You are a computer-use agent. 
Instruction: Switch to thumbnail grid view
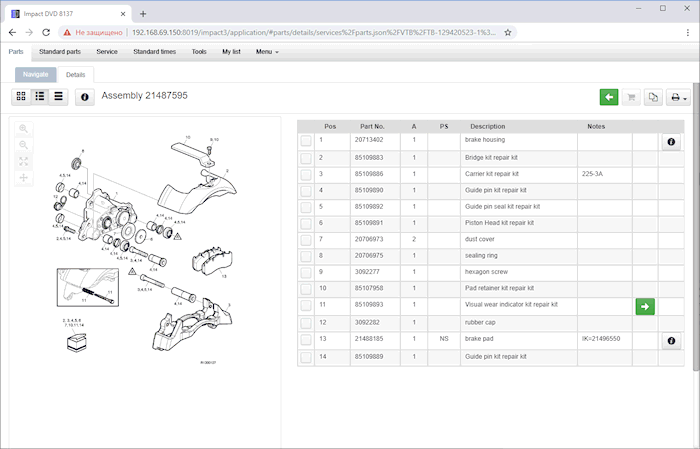click(22, 96)
